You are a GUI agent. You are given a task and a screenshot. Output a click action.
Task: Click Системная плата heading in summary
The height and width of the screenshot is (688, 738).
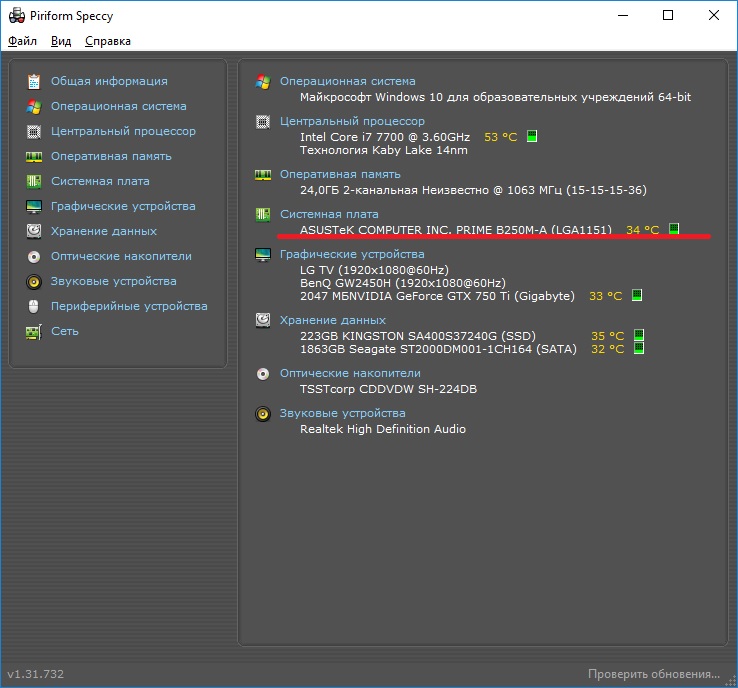point(329,215)
